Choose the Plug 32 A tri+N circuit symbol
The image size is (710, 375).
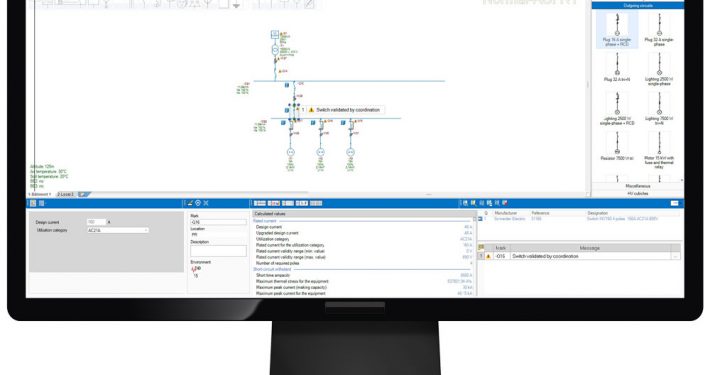(x=617, y=67)
